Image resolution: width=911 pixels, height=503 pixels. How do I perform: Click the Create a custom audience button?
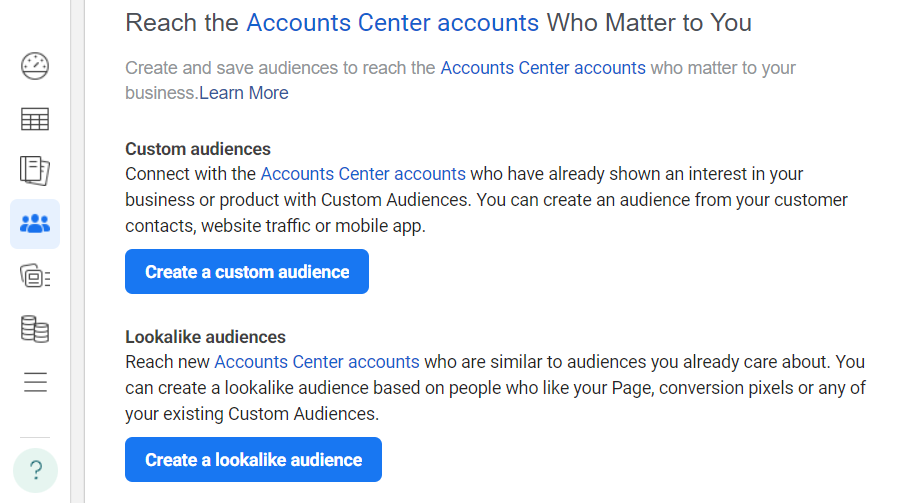pyautogui.click(x=247, y=272)
